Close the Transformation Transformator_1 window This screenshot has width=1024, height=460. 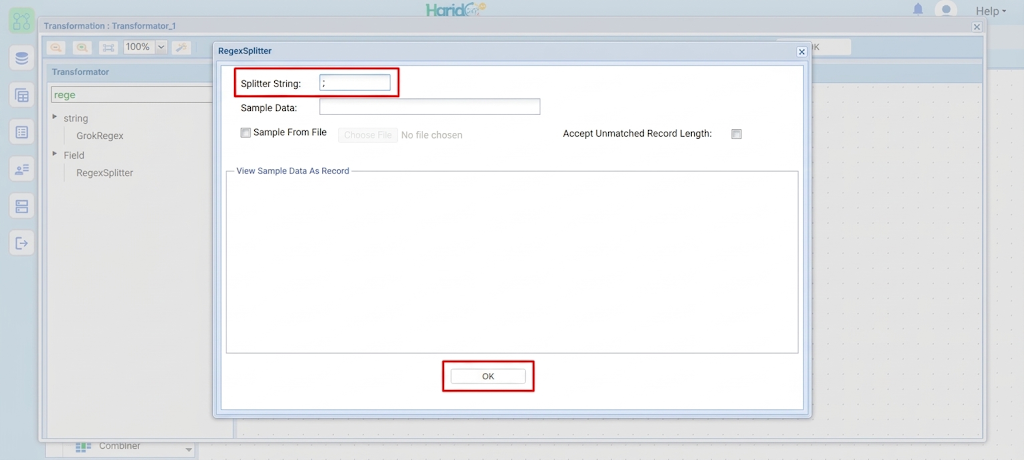tap(976, 27)
